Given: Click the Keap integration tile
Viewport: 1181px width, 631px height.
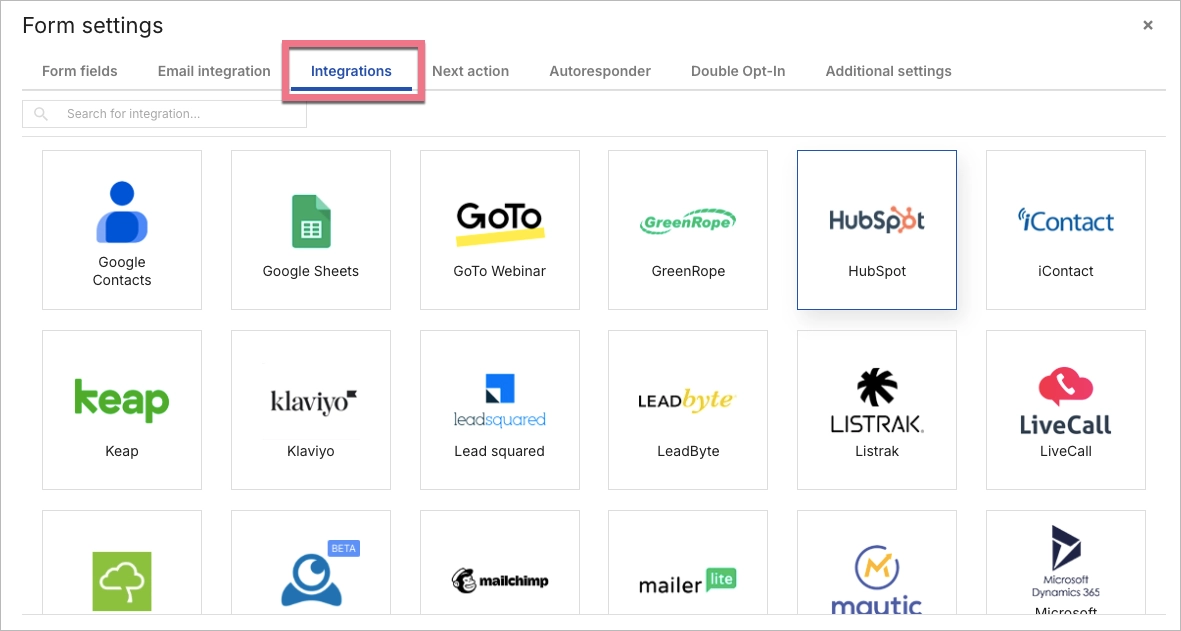Looking at the screenshot, I should (121, 409).
